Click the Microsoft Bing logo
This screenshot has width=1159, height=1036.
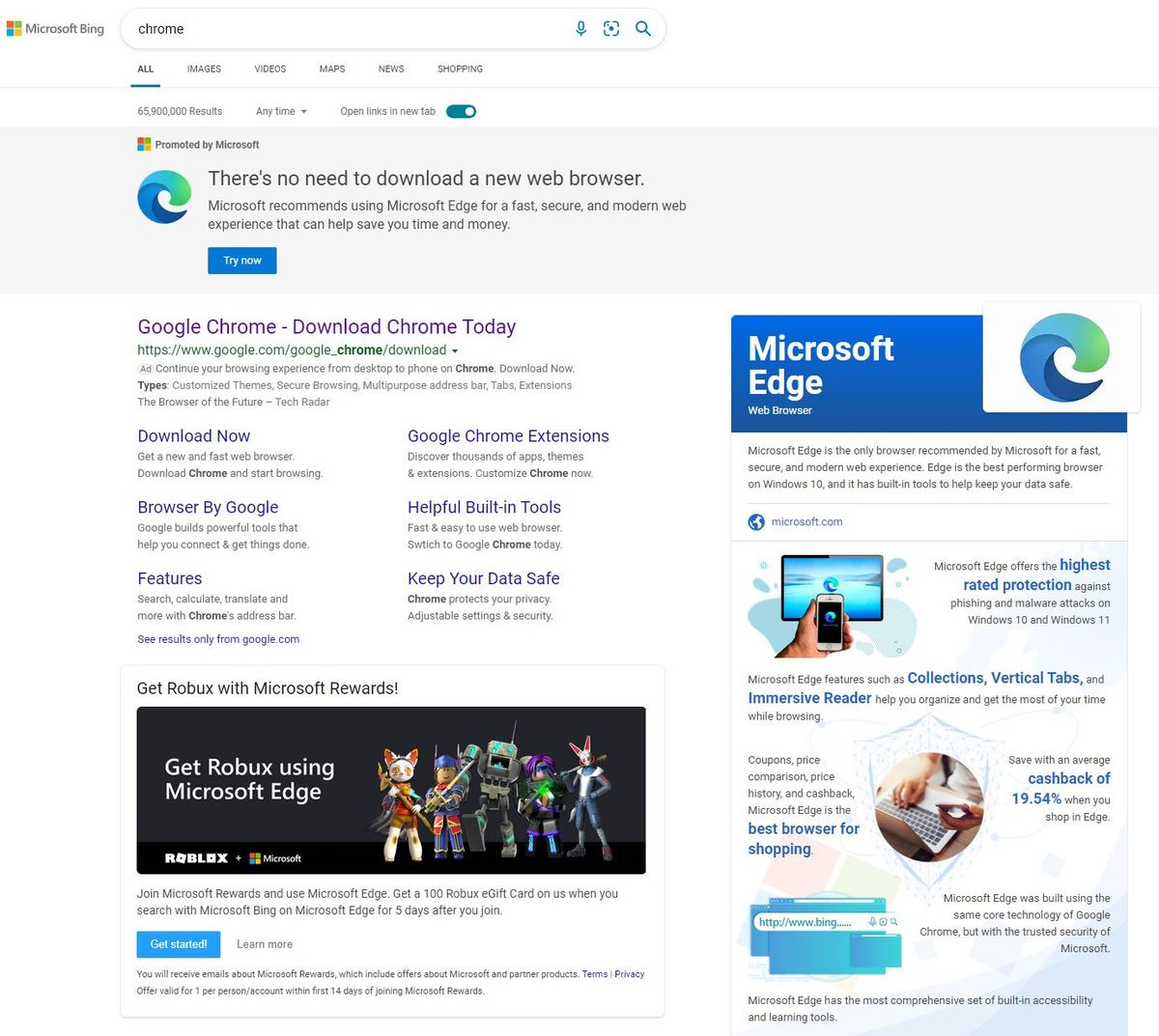click(55, 28)
